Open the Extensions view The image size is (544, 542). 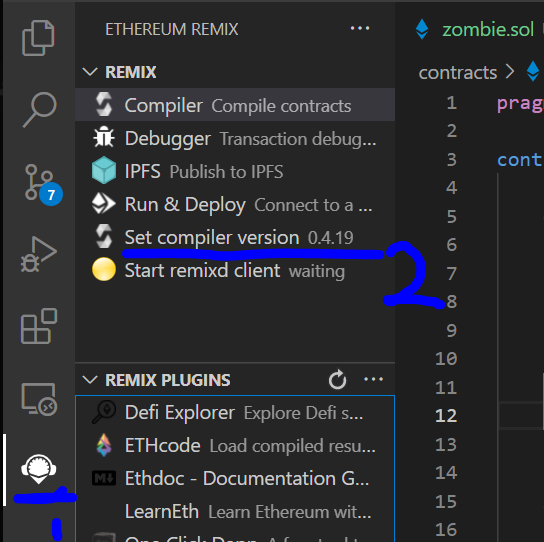(39, 326)
